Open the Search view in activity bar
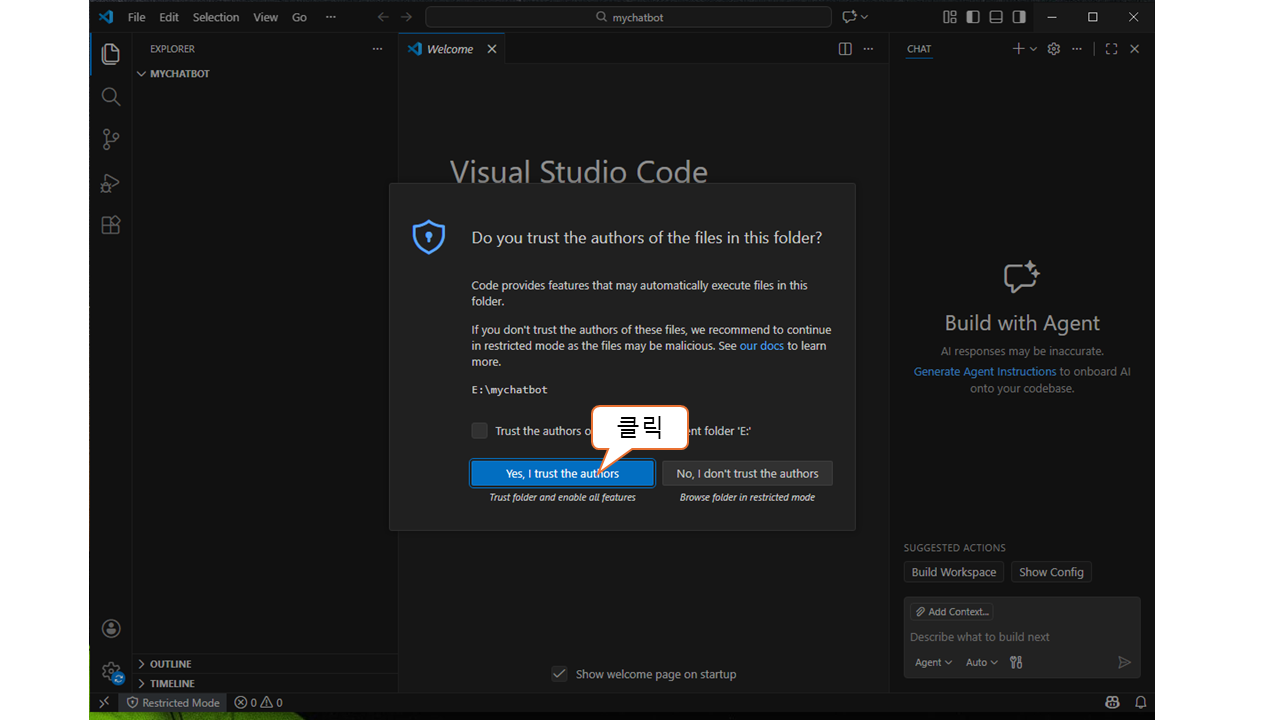1280x720 pixels. coord(111,97)
